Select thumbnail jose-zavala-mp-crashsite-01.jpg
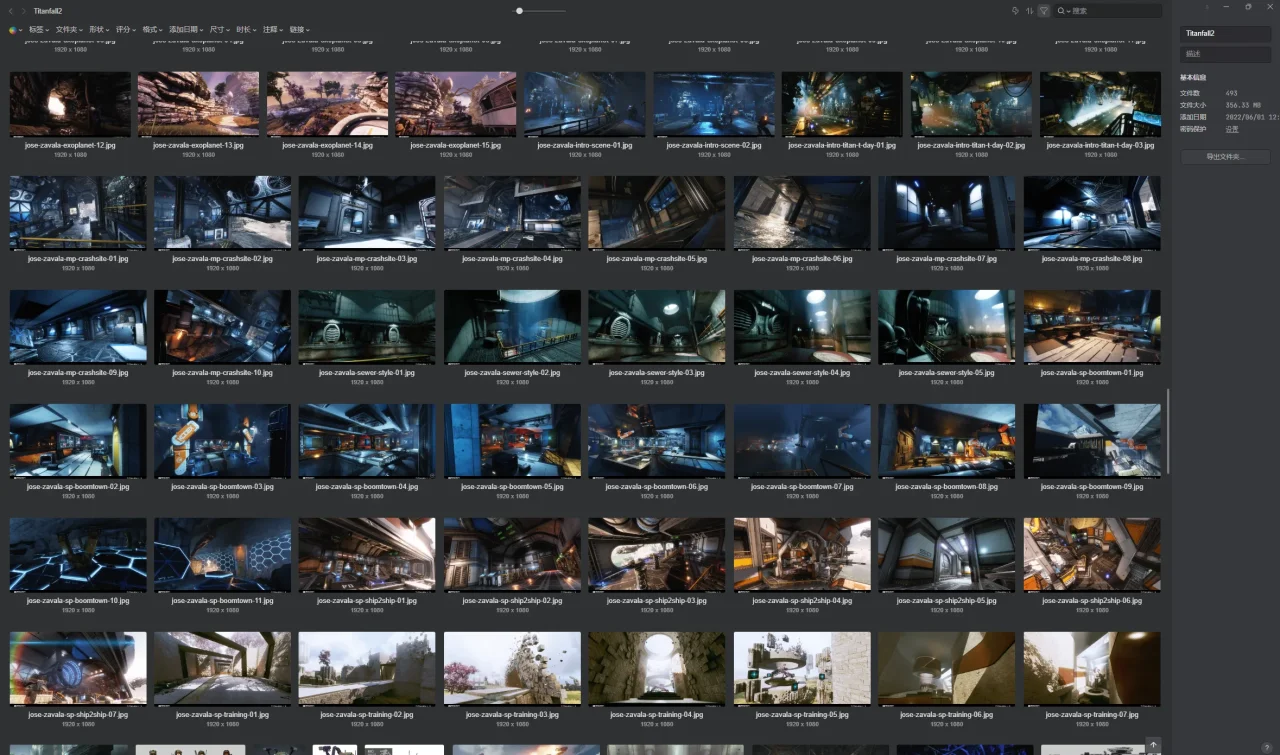Image resolution: width=1280 pixels, height=755 pixels. point(78,213)
